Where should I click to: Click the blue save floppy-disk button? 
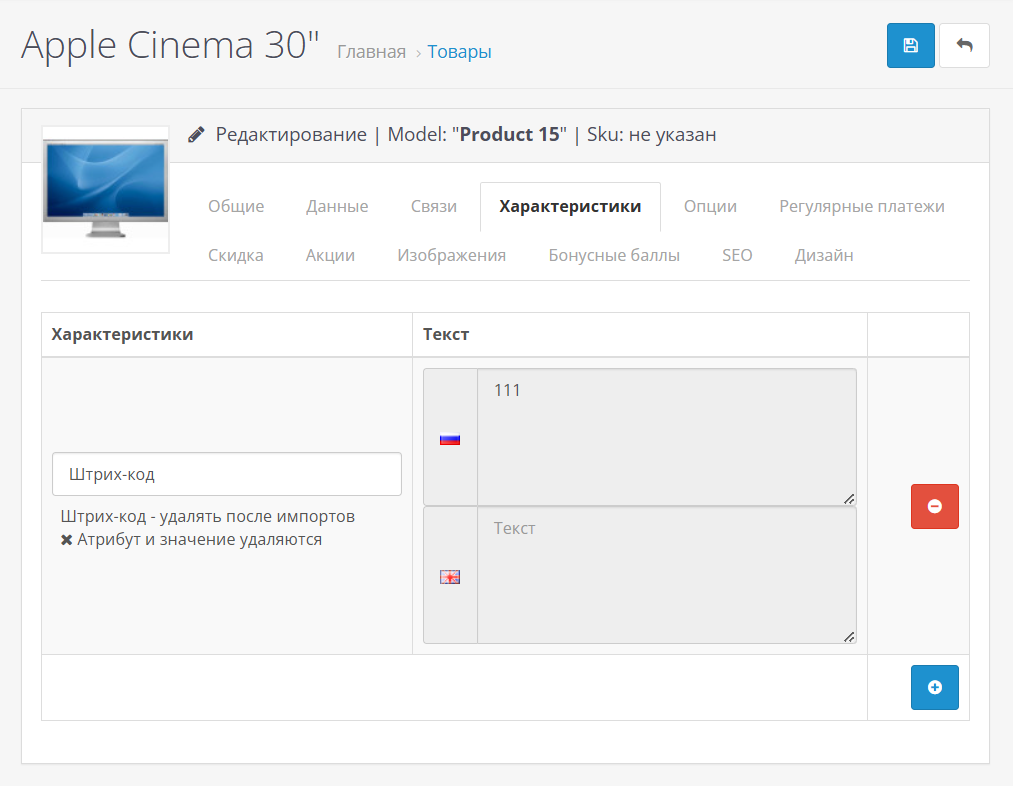(x=910, y=45)
